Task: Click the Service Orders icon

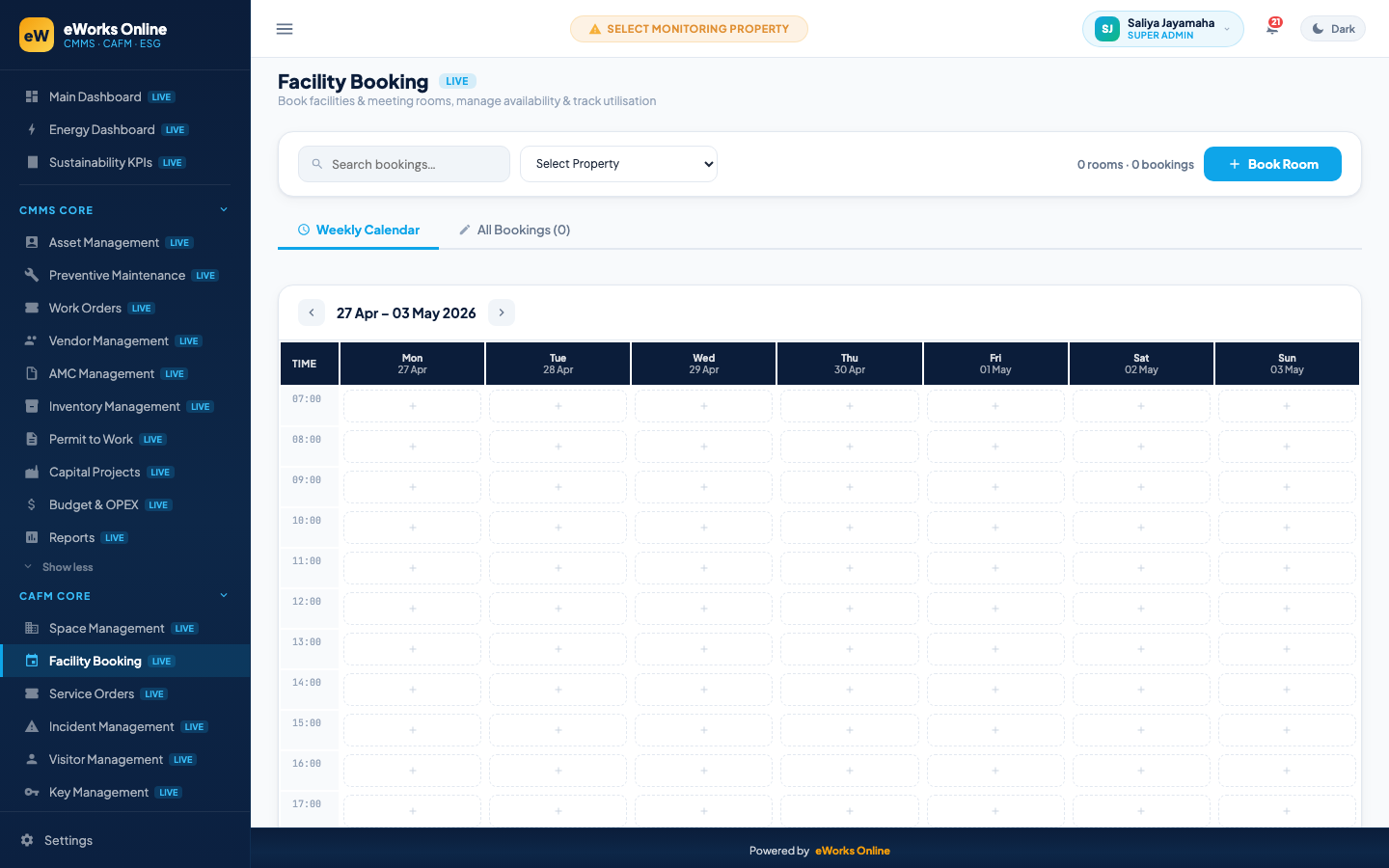Action: point(32,693)
